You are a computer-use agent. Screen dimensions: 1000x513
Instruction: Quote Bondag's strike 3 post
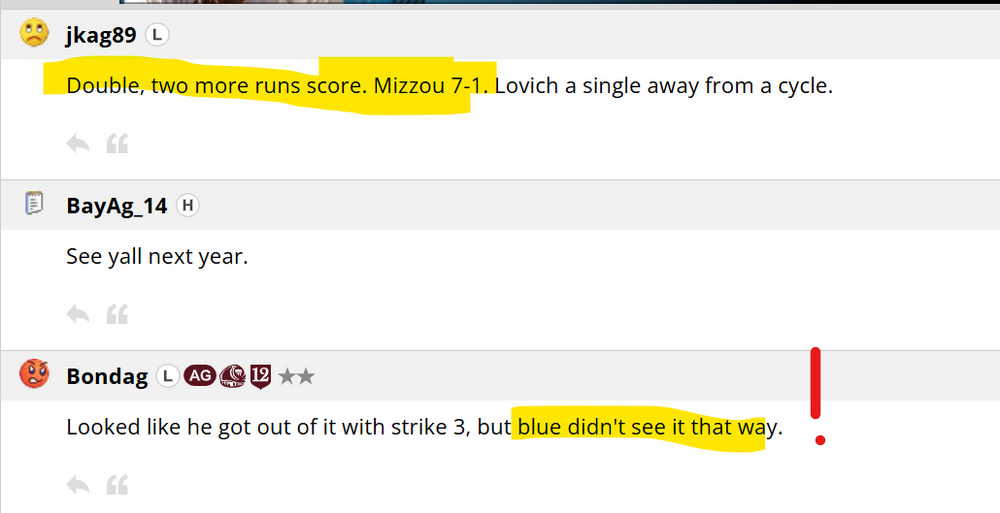(117, 485)
